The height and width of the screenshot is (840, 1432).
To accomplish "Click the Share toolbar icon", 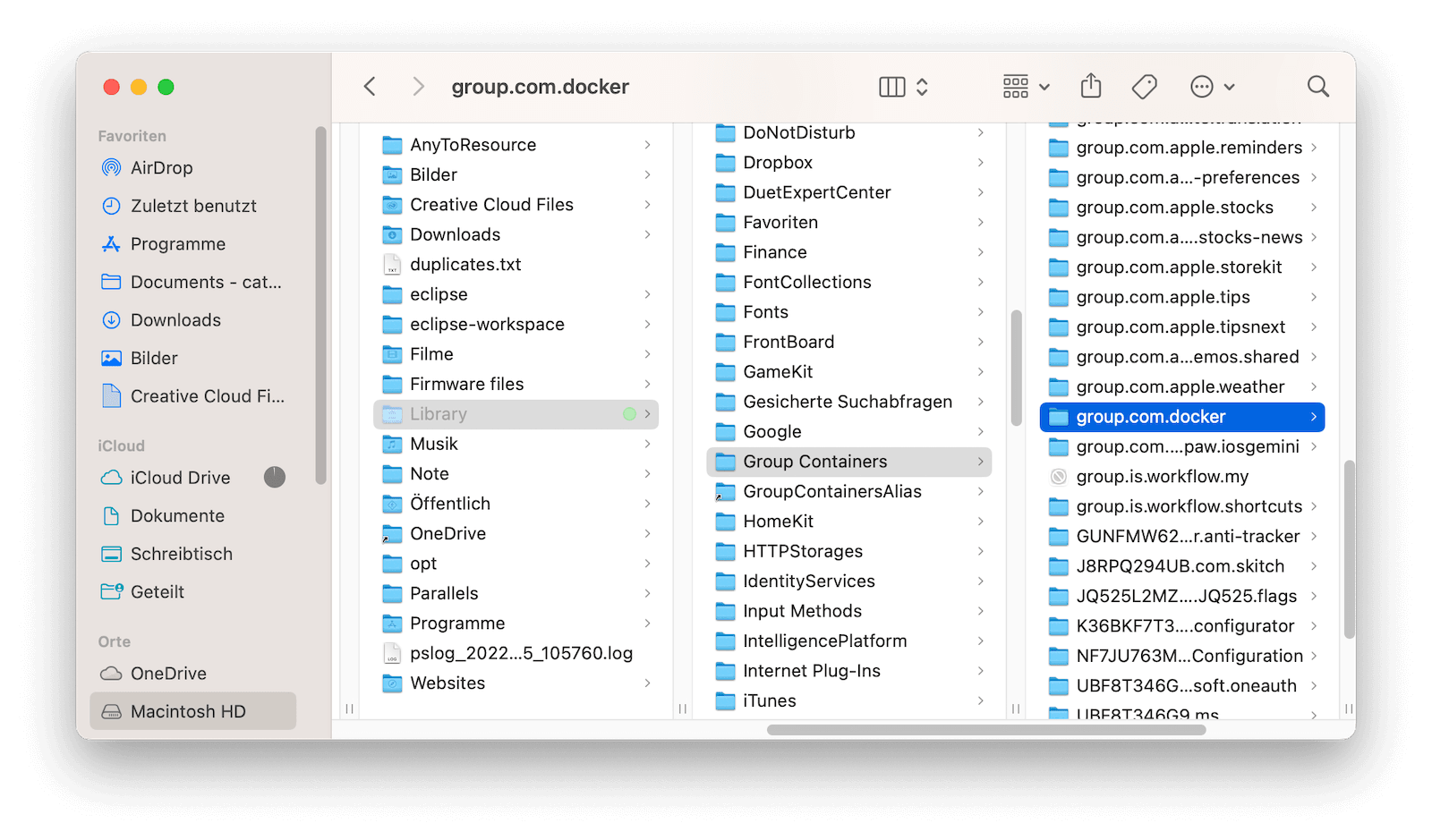I will [x=1090, y=87].
